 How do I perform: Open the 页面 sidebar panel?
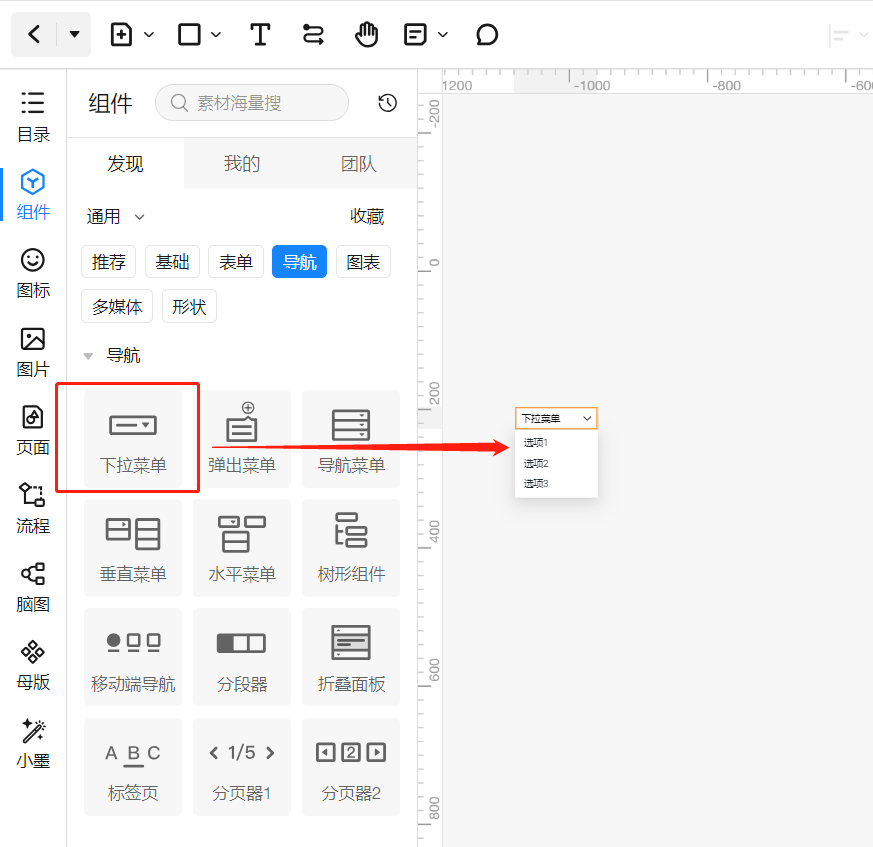[x=33, y=430]
